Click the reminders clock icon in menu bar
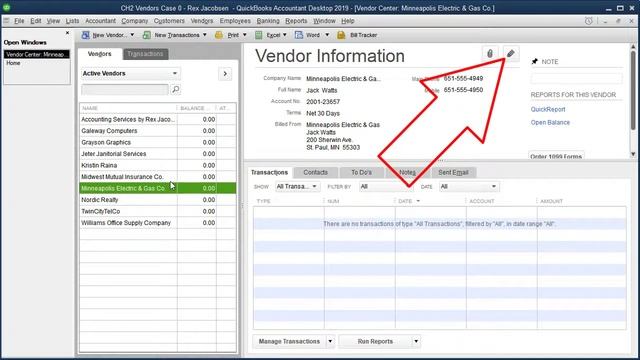 point(588,21)
